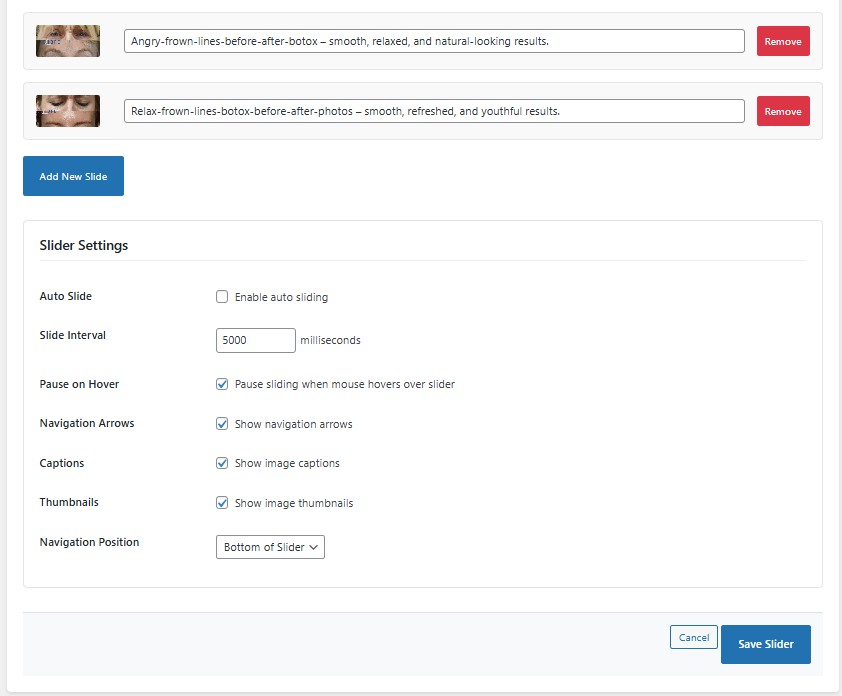Focus the Slide Interval milliseconds field
The image size is (842, 696).
tap(255, 340)
